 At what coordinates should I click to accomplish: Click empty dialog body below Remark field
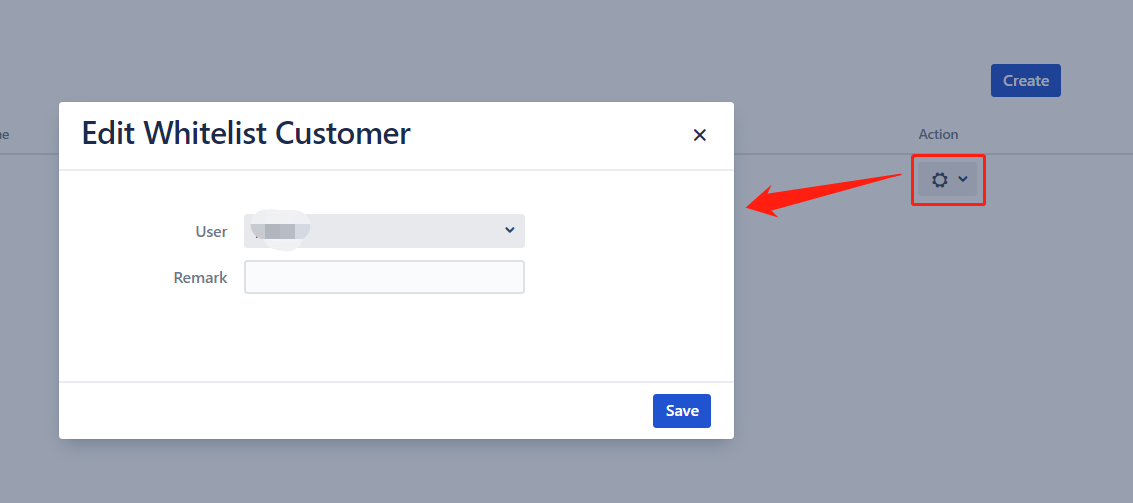(396, 337)
